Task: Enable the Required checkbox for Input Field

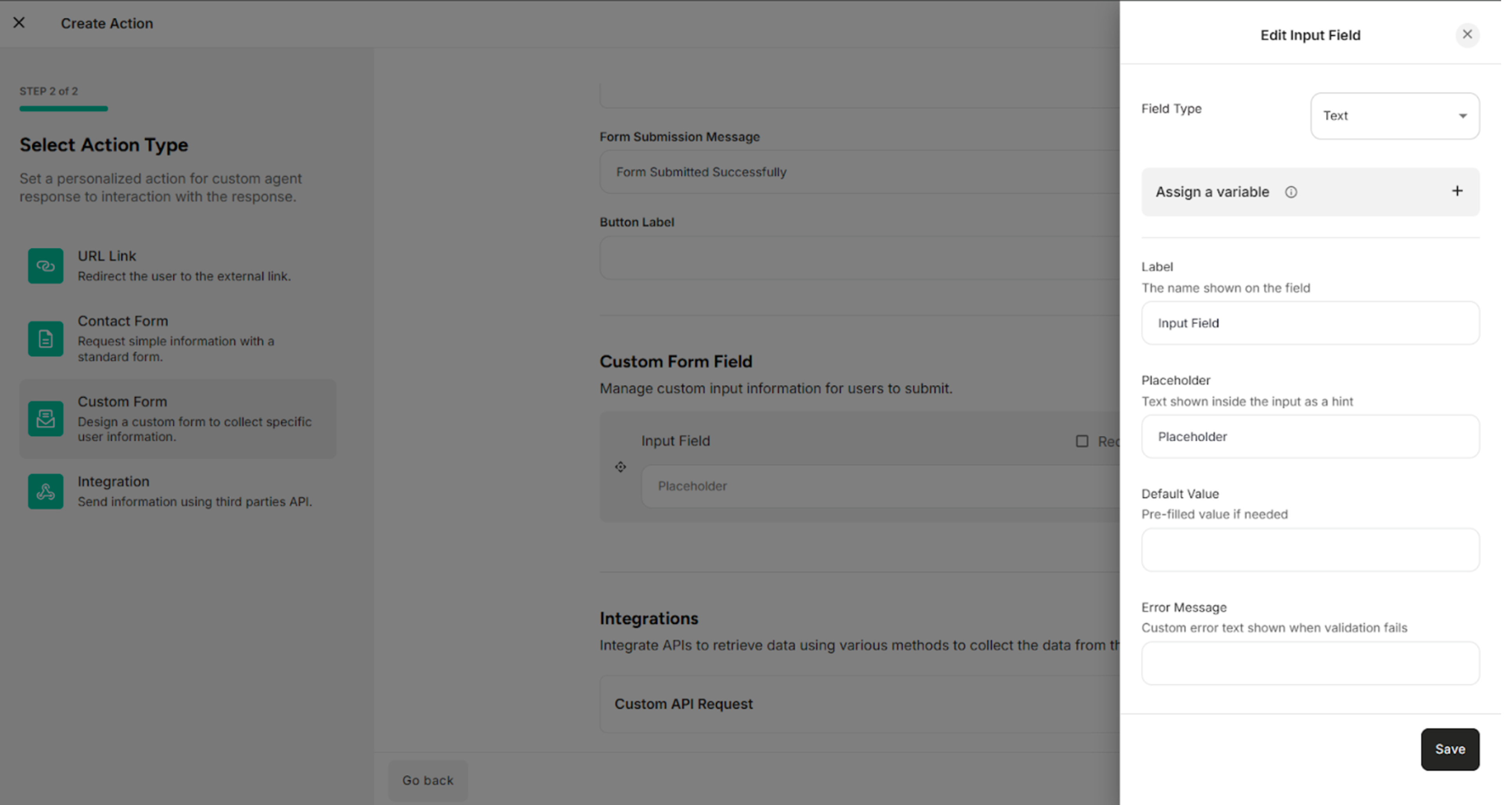Action: coord(1082,441)
